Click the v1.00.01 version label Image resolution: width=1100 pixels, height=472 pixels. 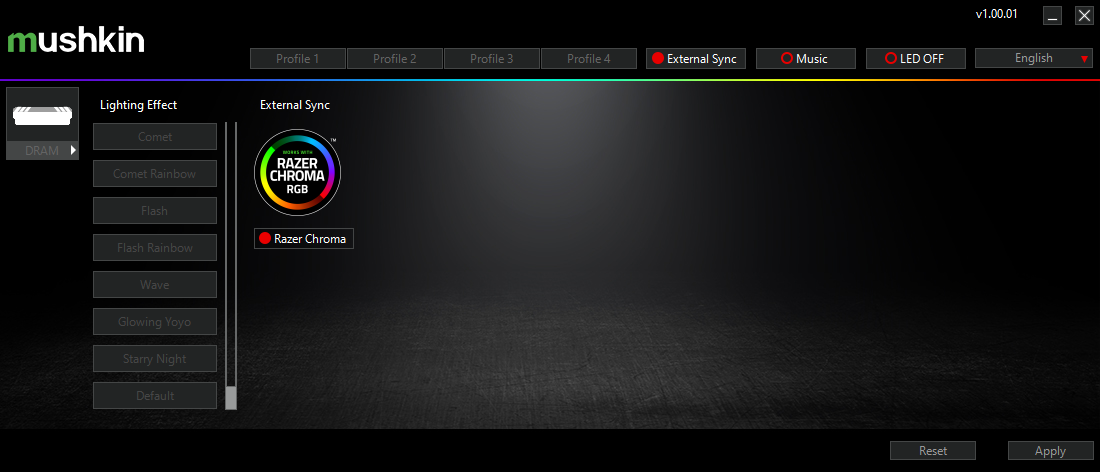pos(996,14)
